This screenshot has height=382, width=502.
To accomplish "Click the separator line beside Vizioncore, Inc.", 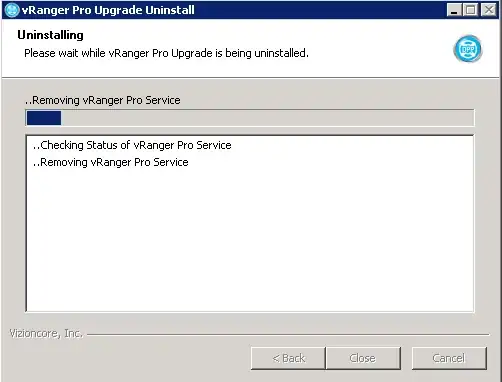I will (x=288, y=334).
